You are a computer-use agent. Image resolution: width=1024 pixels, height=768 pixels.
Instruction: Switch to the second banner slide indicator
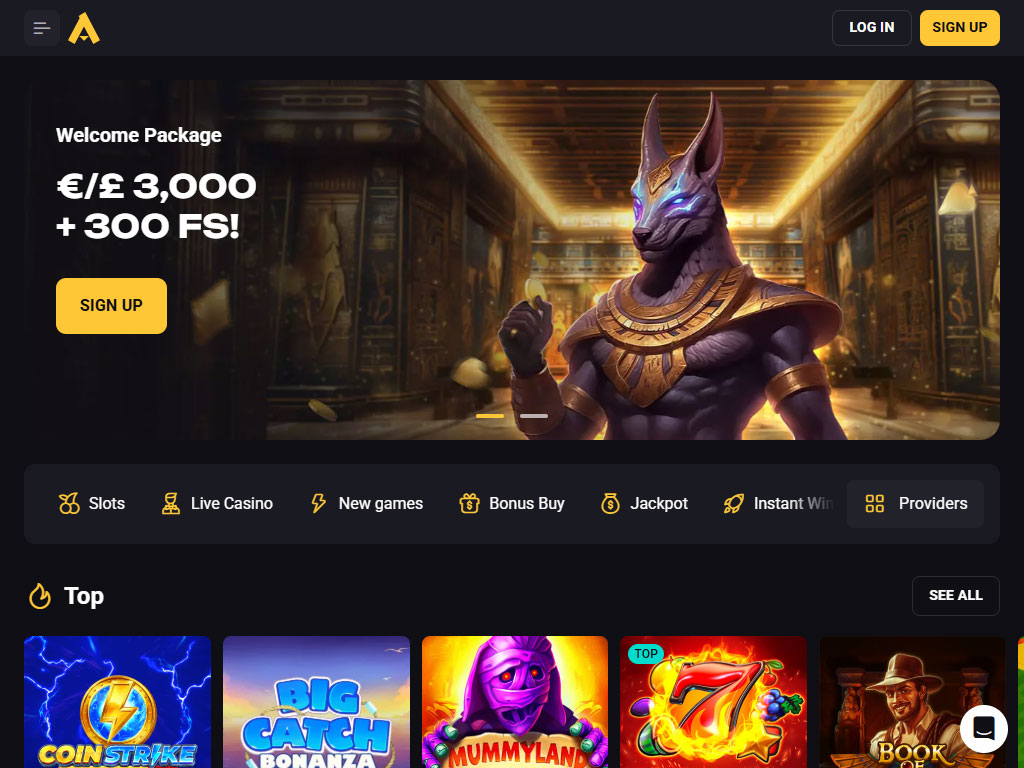(534, 416)
